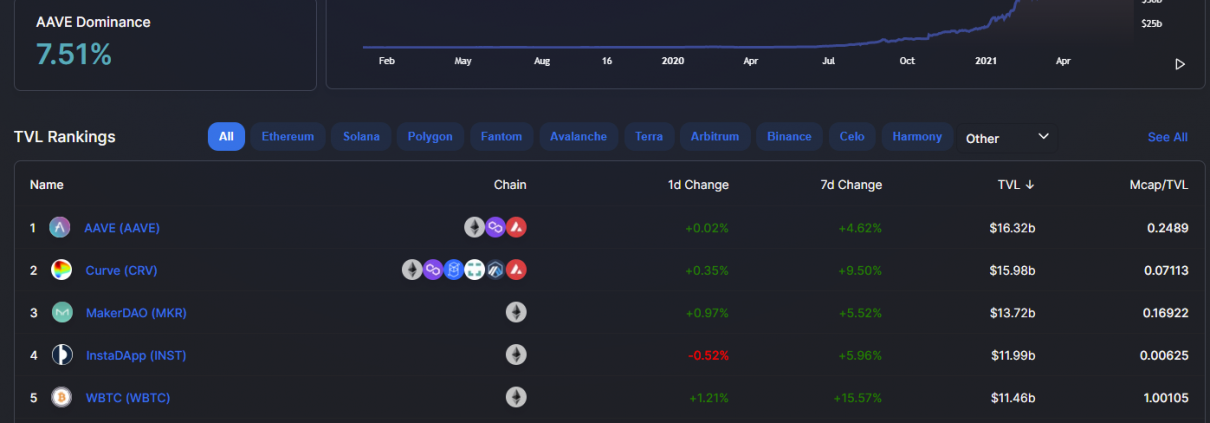
Task: Open the Curve (CRV) protocol page
Action: [x=121, y=271]
